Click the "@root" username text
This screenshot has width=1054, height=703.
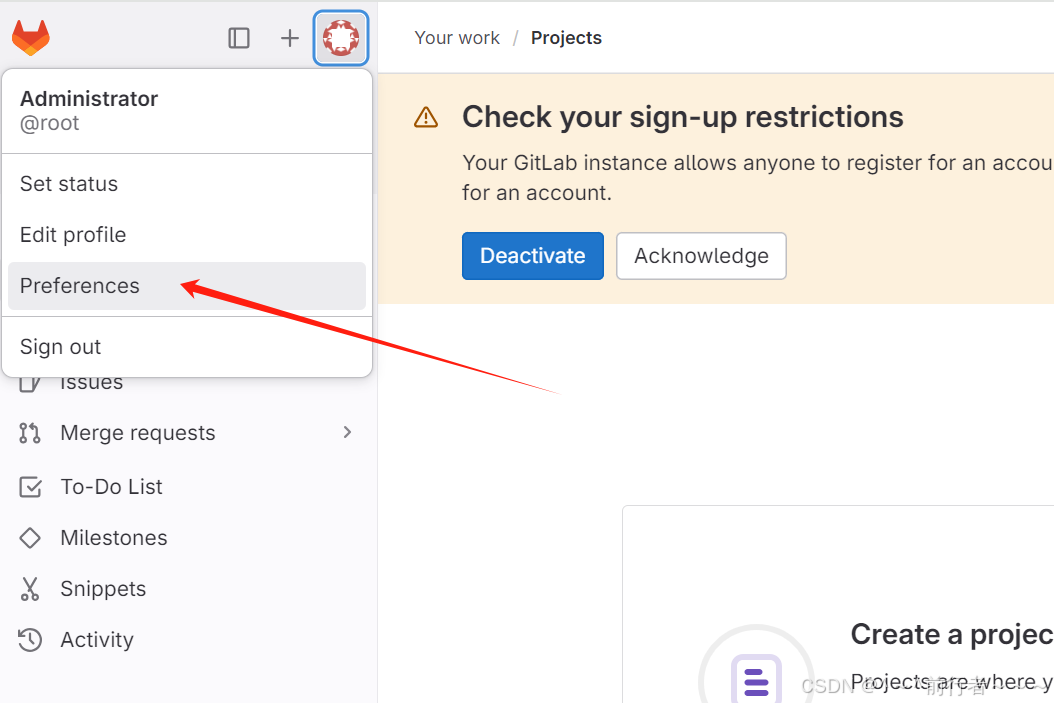click(x=50, y=124)
